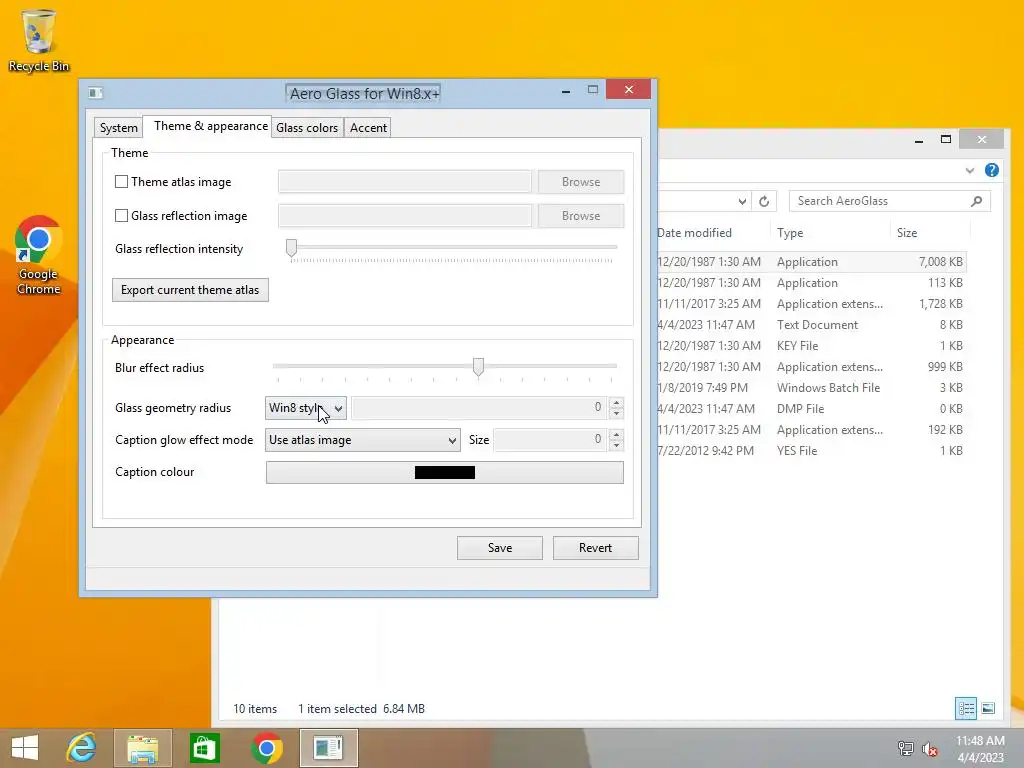Open the Caption glow effect mode dropdown

[362, 440]
